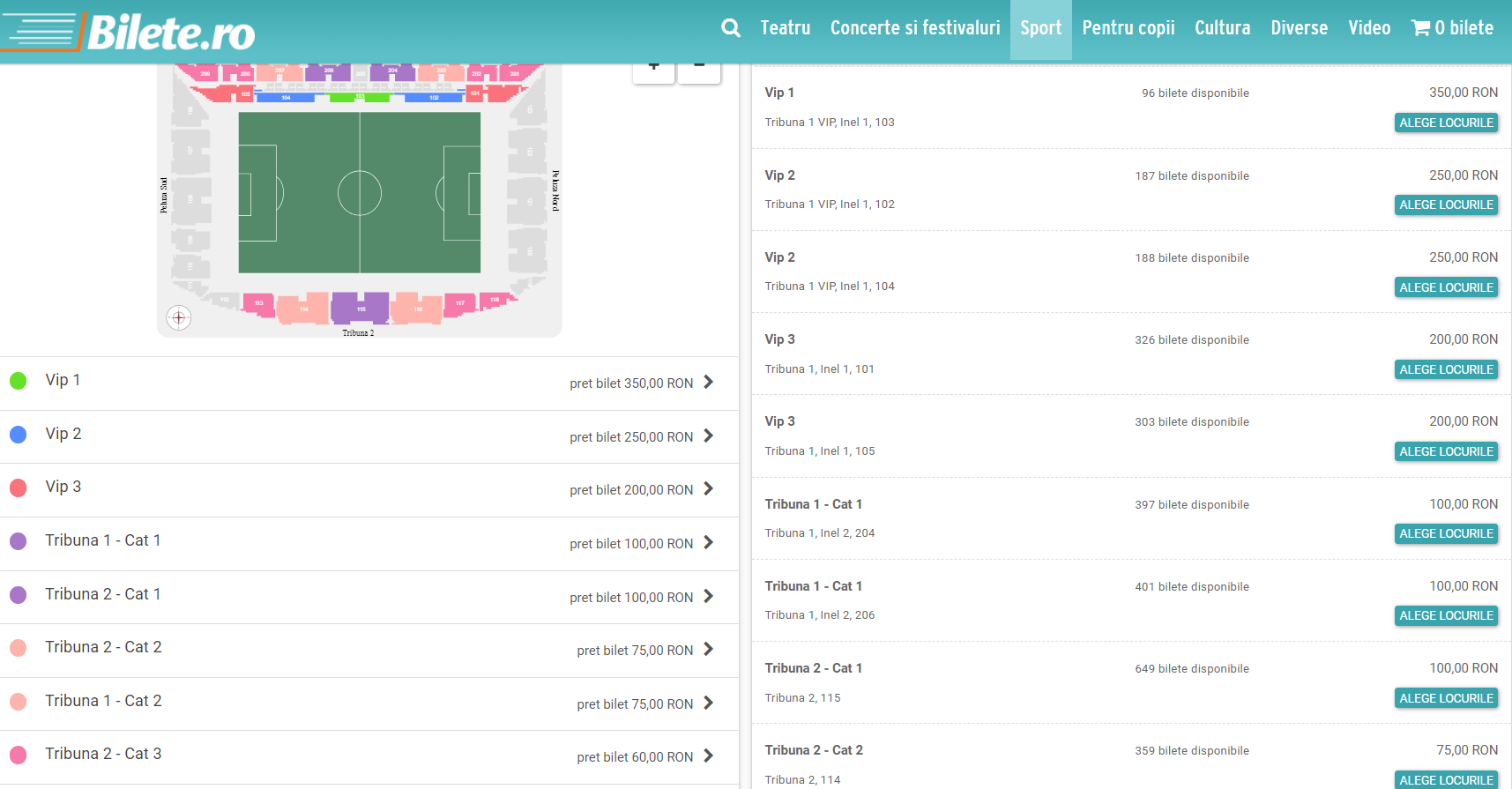
Task: Open the shopping cart with 0 bilete
Action: (1452, 28)
